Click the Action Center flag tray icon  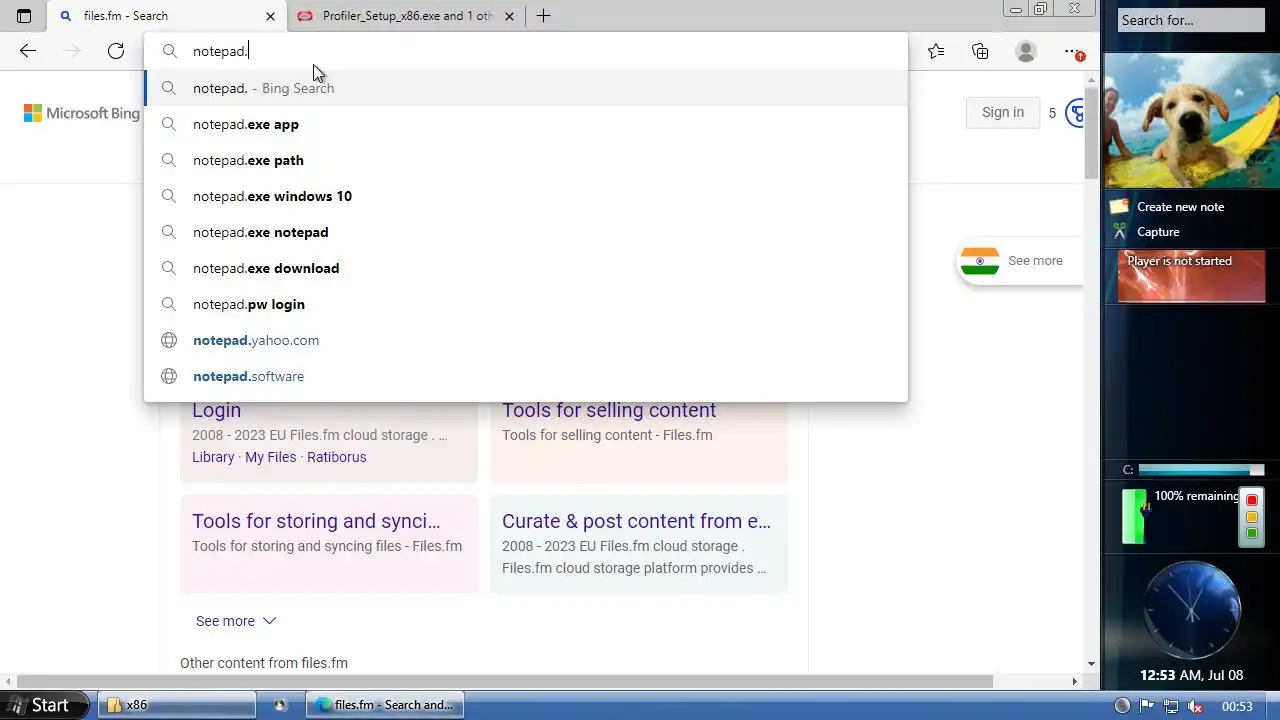[x=1147, y=706]
